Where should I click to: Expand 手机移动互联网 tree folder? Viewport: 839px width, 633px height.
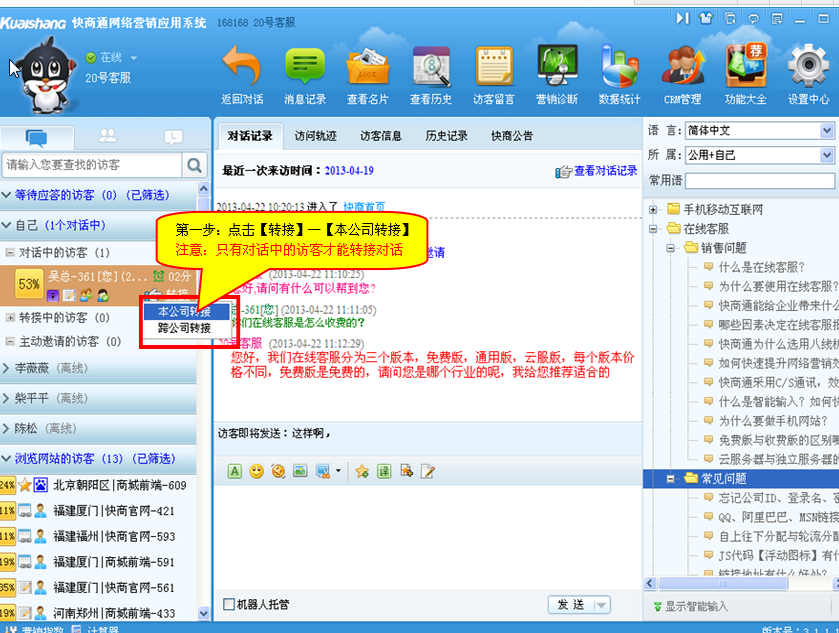pos(653,210)
